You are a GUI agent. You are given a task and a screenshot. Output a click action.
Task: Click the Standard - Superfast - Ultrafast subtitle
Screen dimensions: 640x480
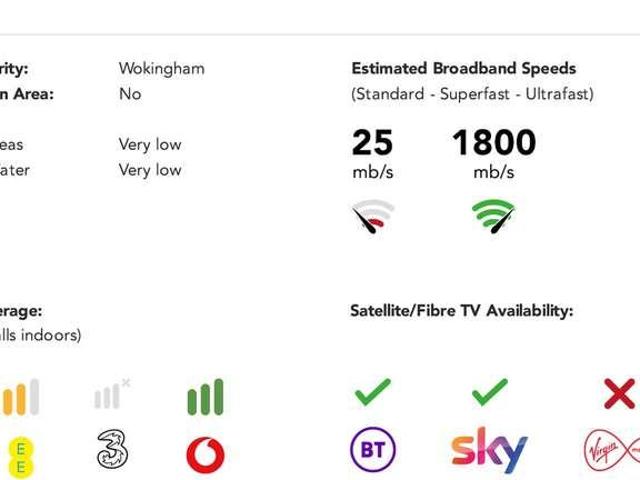(472, 94)
